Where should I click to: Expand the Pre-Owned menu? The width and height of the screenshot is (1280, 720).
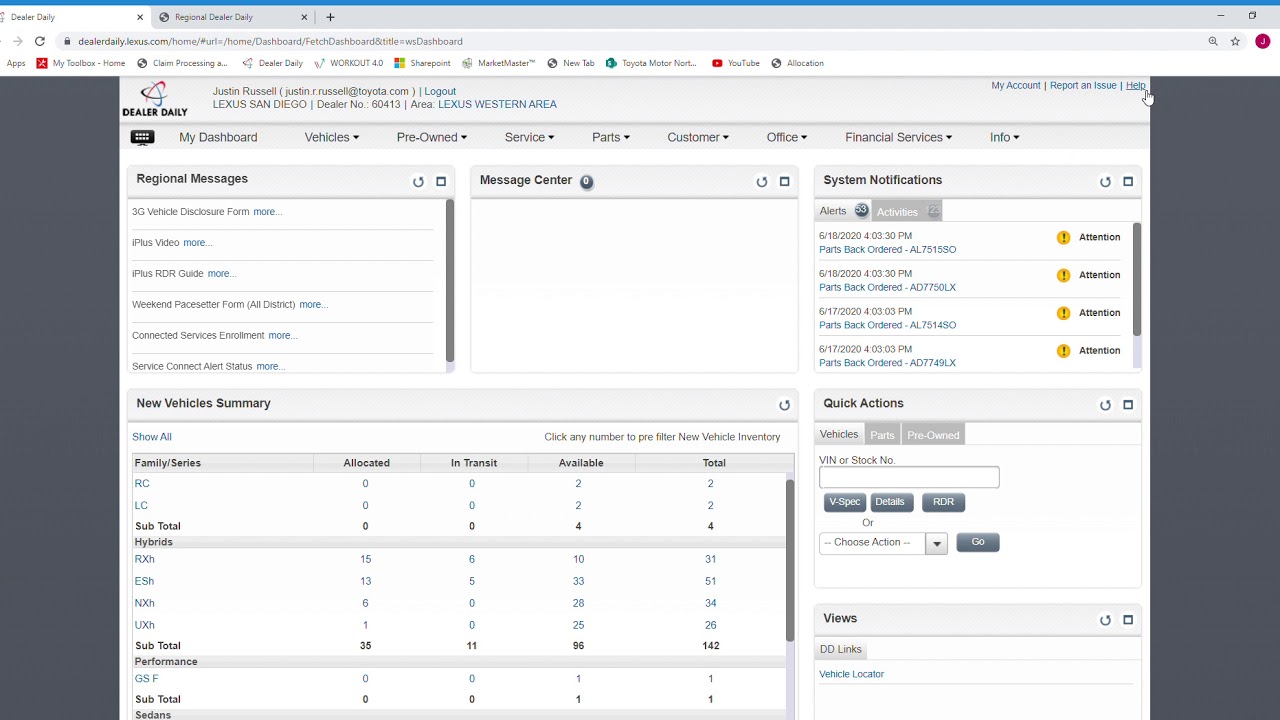point(432,137)
